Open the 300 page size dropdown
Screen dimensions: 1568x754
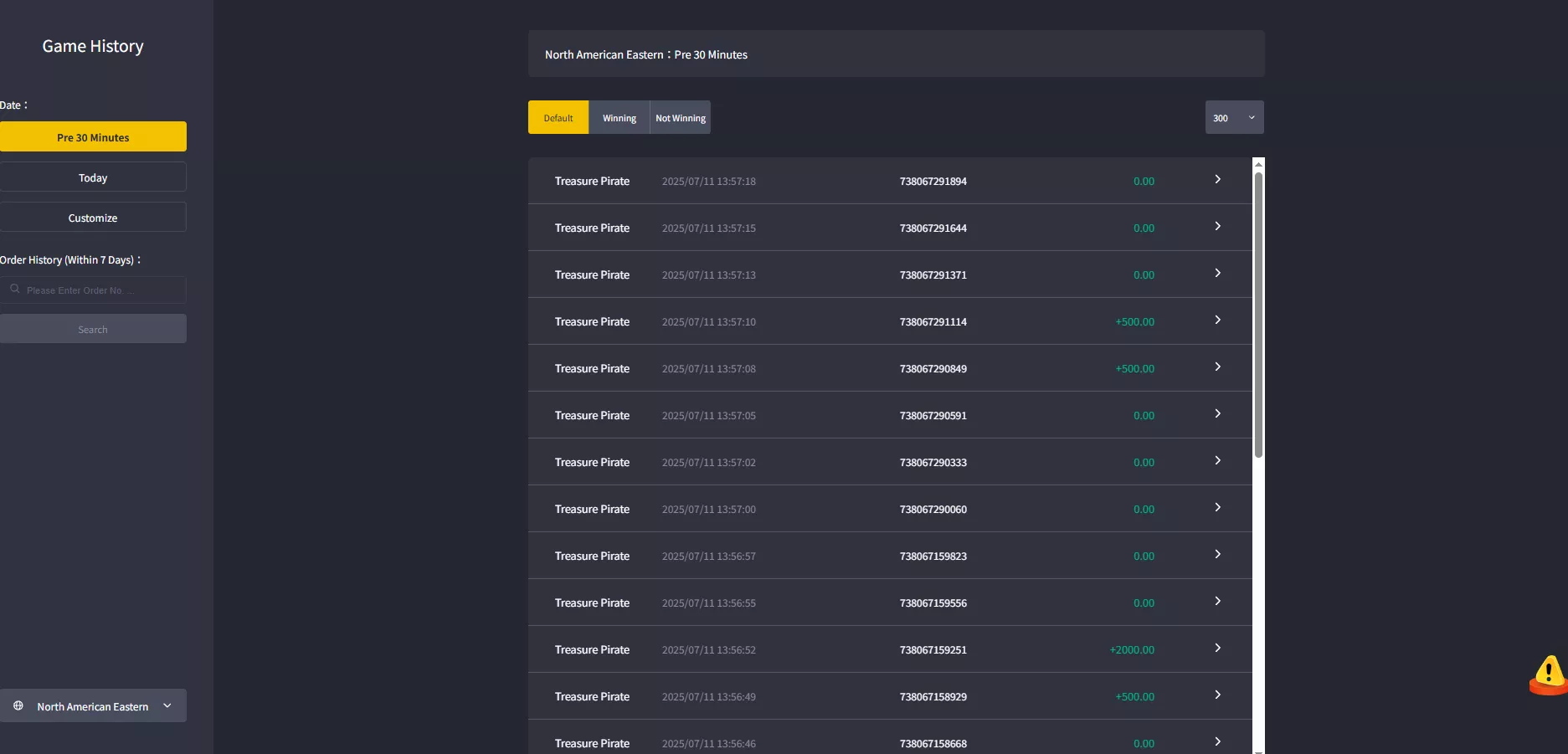tap(1234, 117)
